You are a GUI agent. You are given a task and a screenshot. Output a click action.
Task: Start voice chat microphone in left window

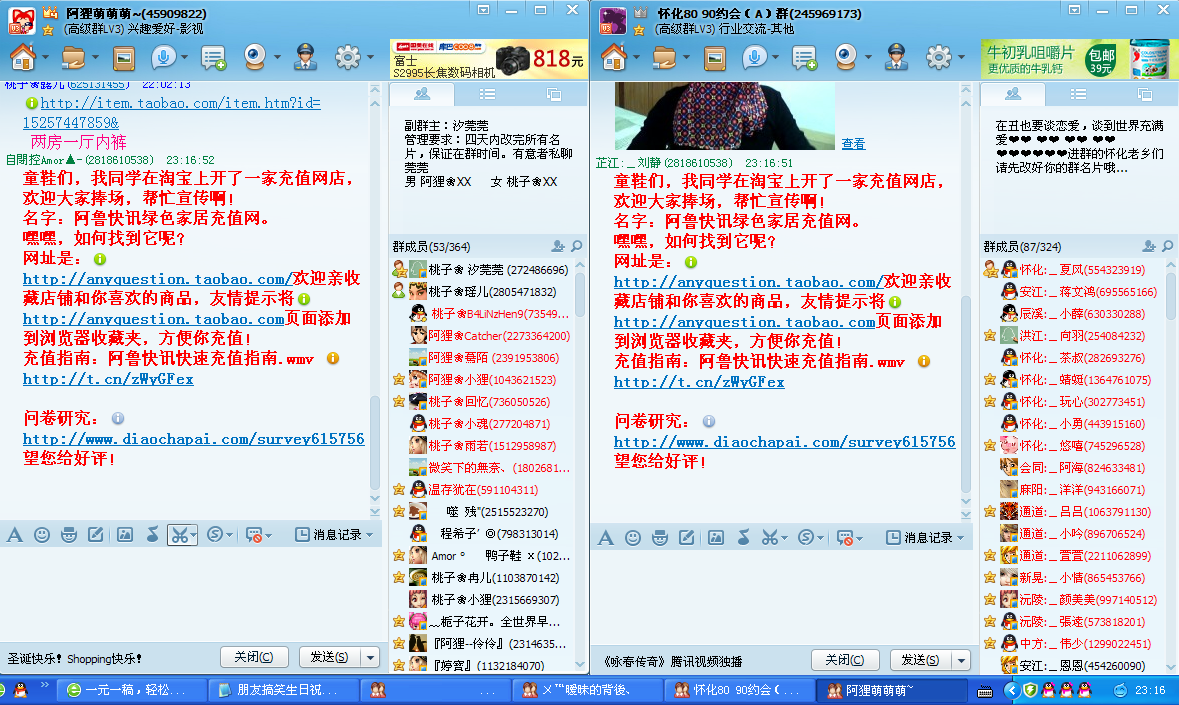[162, 57]
